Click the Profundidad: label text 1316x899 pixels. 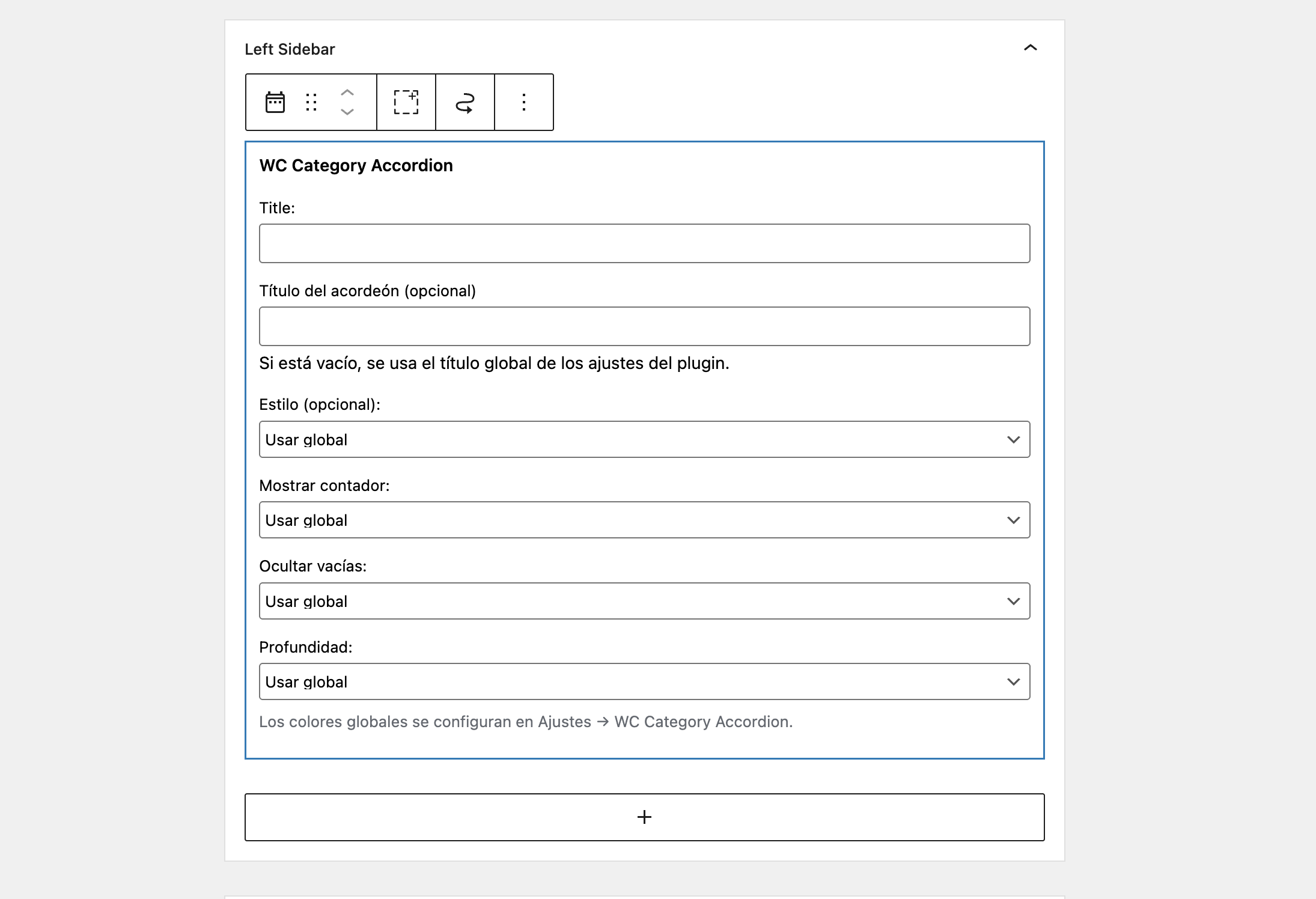306,647
